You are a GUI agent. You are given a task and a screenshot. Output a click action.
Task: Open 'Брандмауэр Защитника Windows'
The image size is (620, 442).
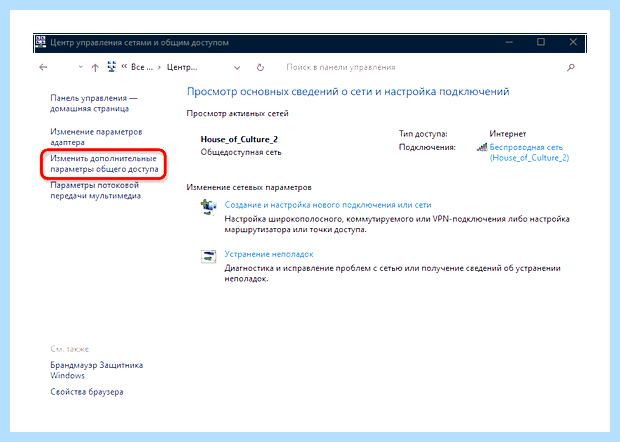(96, 370)
